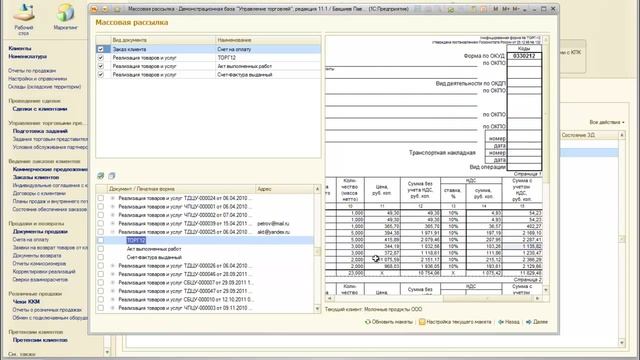Click the preview pane horizontal scrollbar left arrow
Viewport: 640px width, 360px height.
(329, 298)
